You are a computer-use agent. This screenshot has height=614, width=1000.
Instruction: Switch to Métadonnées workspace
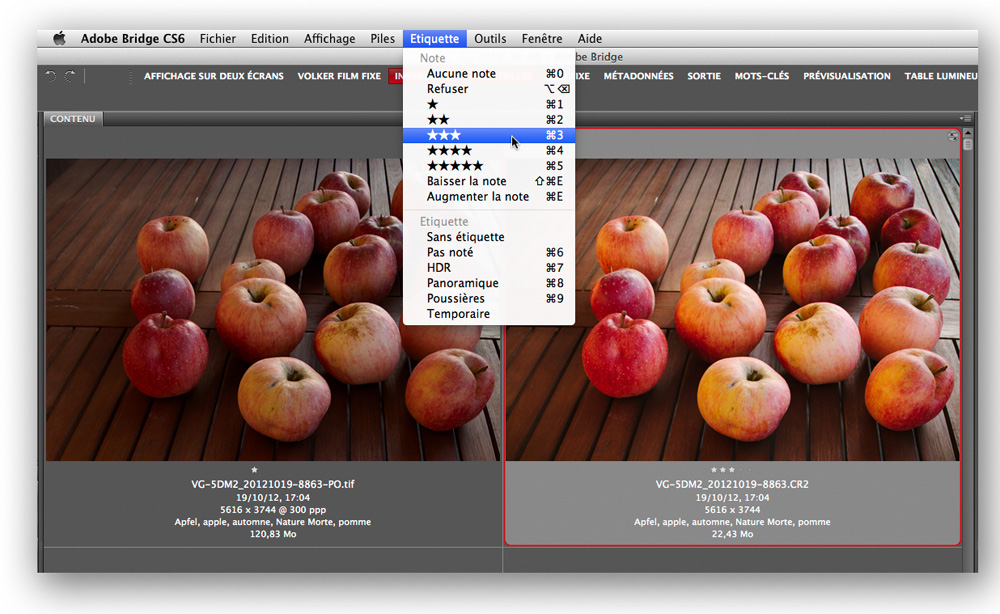[x=638, y=76]
